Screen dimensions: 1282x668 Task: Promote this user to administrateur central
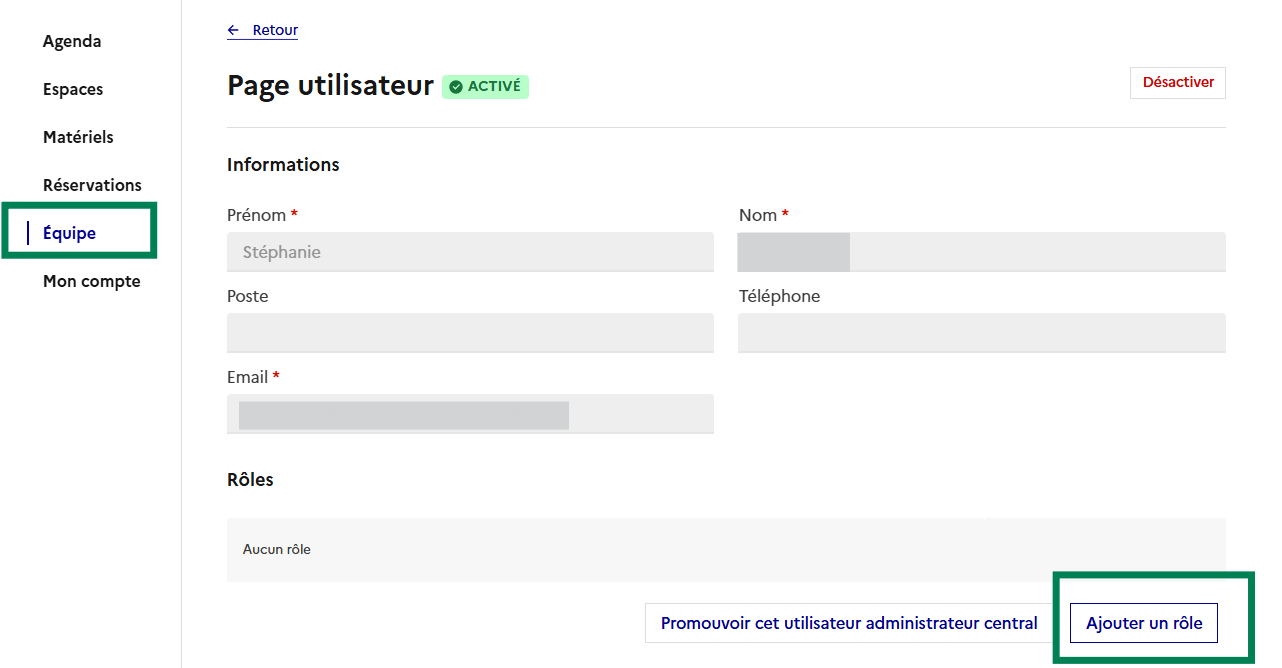[x=849, y=623]
